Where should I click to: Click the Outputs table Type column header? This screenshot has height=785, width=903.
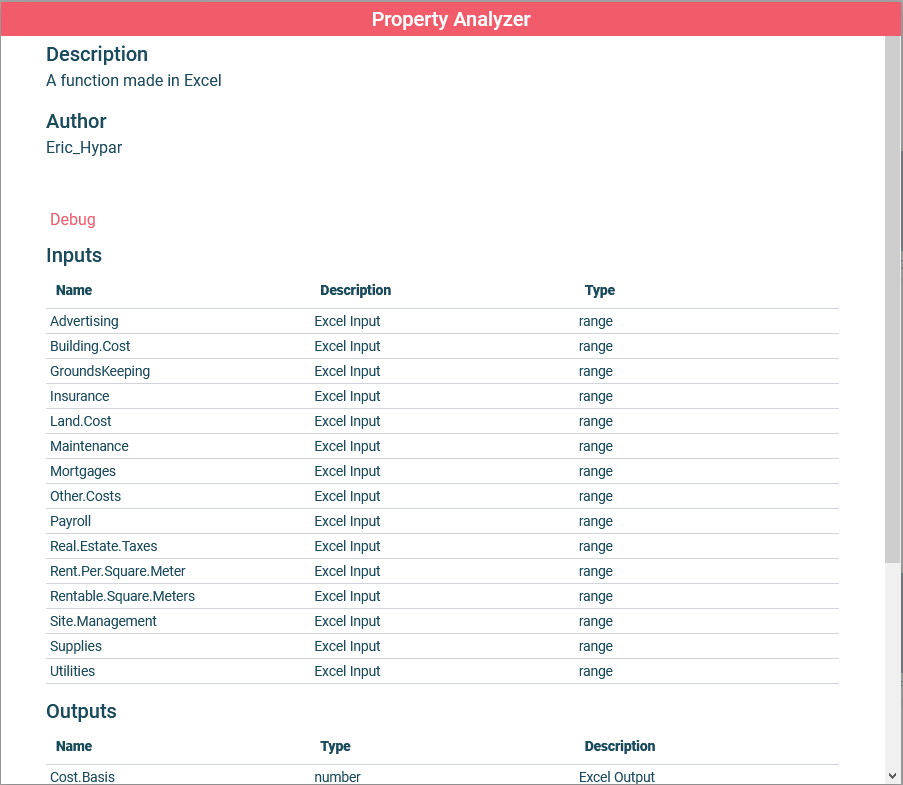point(335,746)
